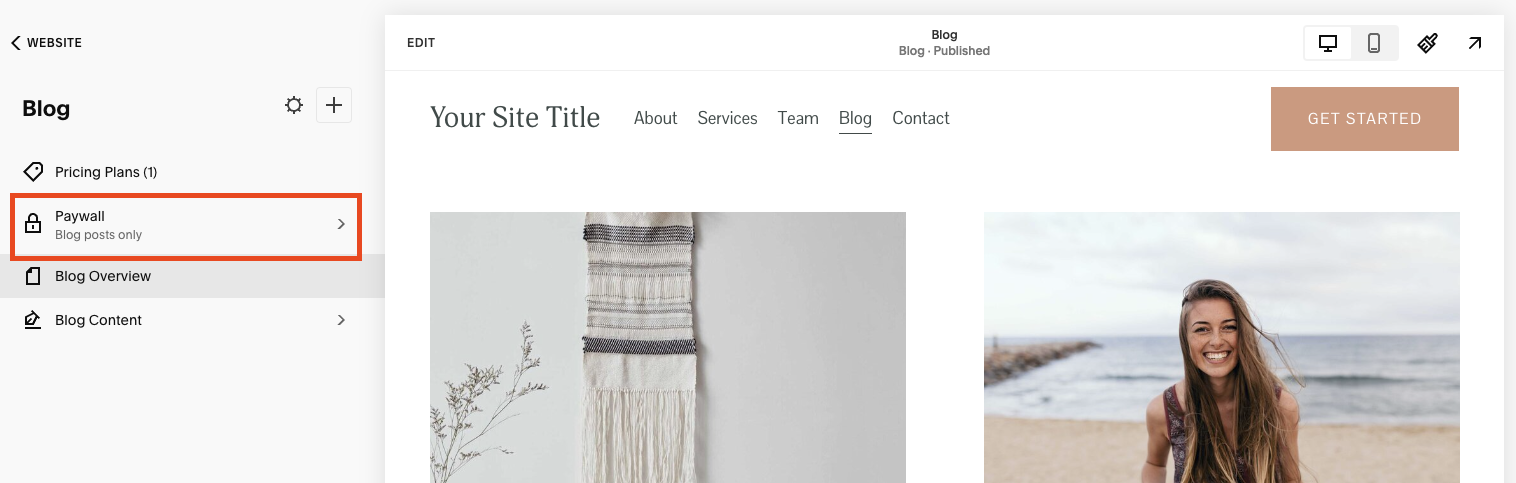
Task: Click Your Site Title heading
Action: [x=515, y=118]
